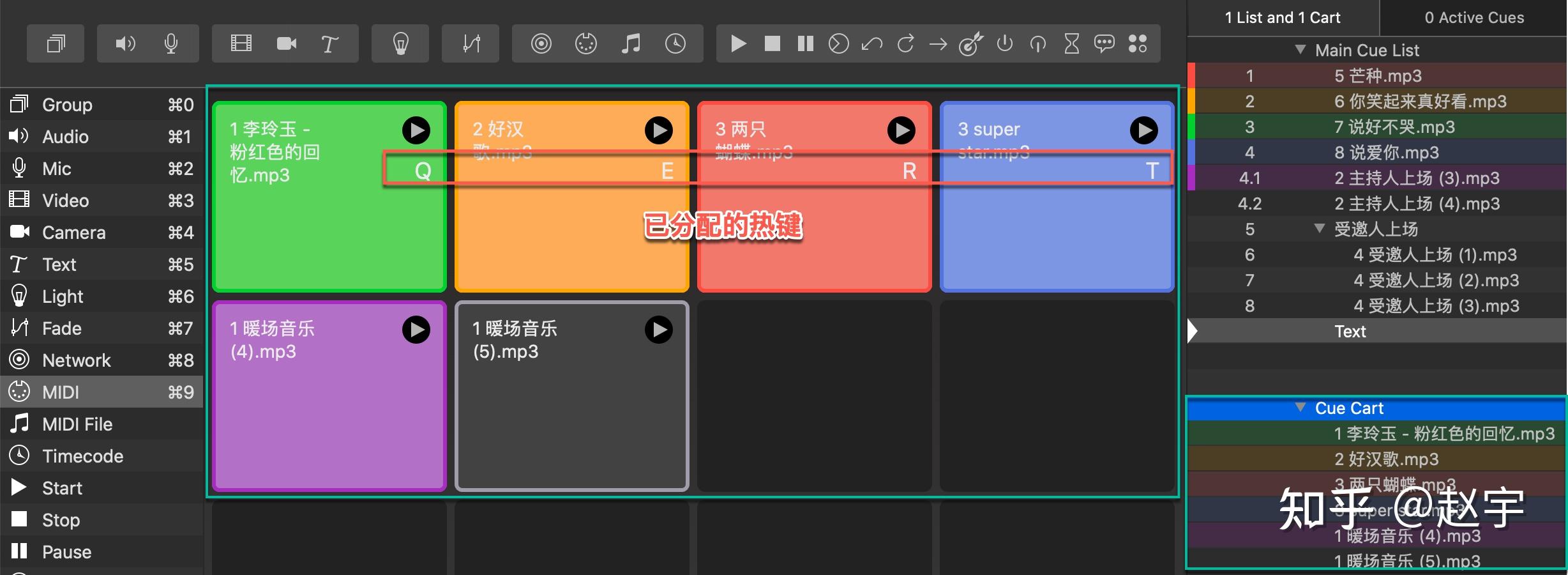Screen dimensions: 1568x575
Task: Click the Wait cue hourglass icon in the toolbar
Action: 1071,43
